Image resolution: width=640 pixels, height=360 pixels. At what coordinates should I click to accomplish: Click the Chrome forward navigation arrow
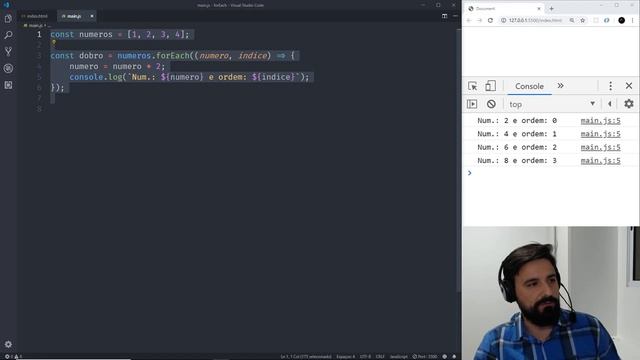click(x=480, y=20)
